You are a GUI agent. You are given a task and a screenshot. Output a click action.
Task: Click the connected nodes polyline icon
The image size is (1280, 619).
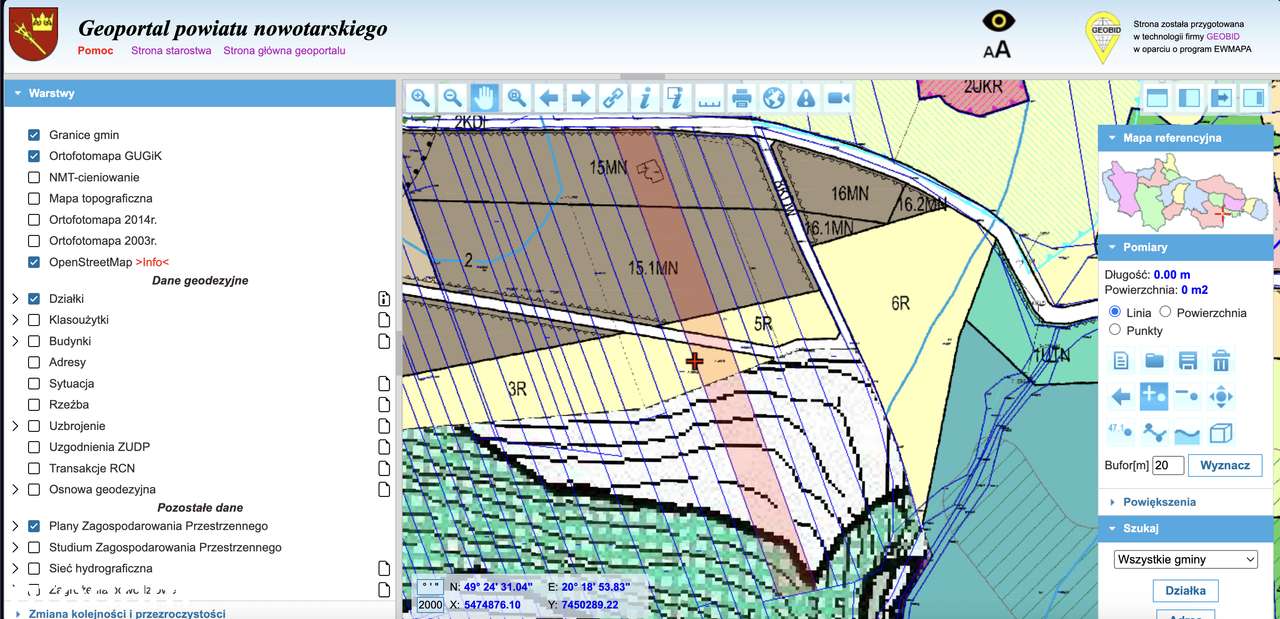pyautogui.click(x=1154, y=433)
